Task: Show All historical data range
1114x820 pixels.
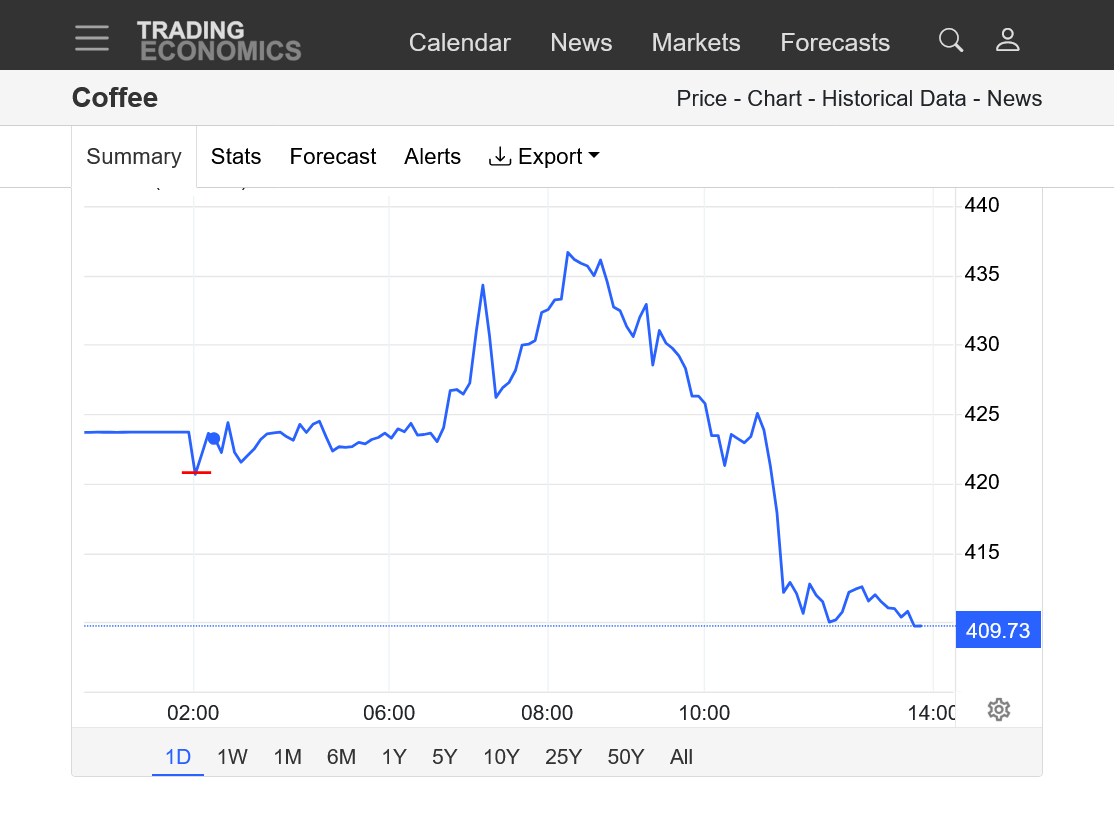Action: coord(681,757)
